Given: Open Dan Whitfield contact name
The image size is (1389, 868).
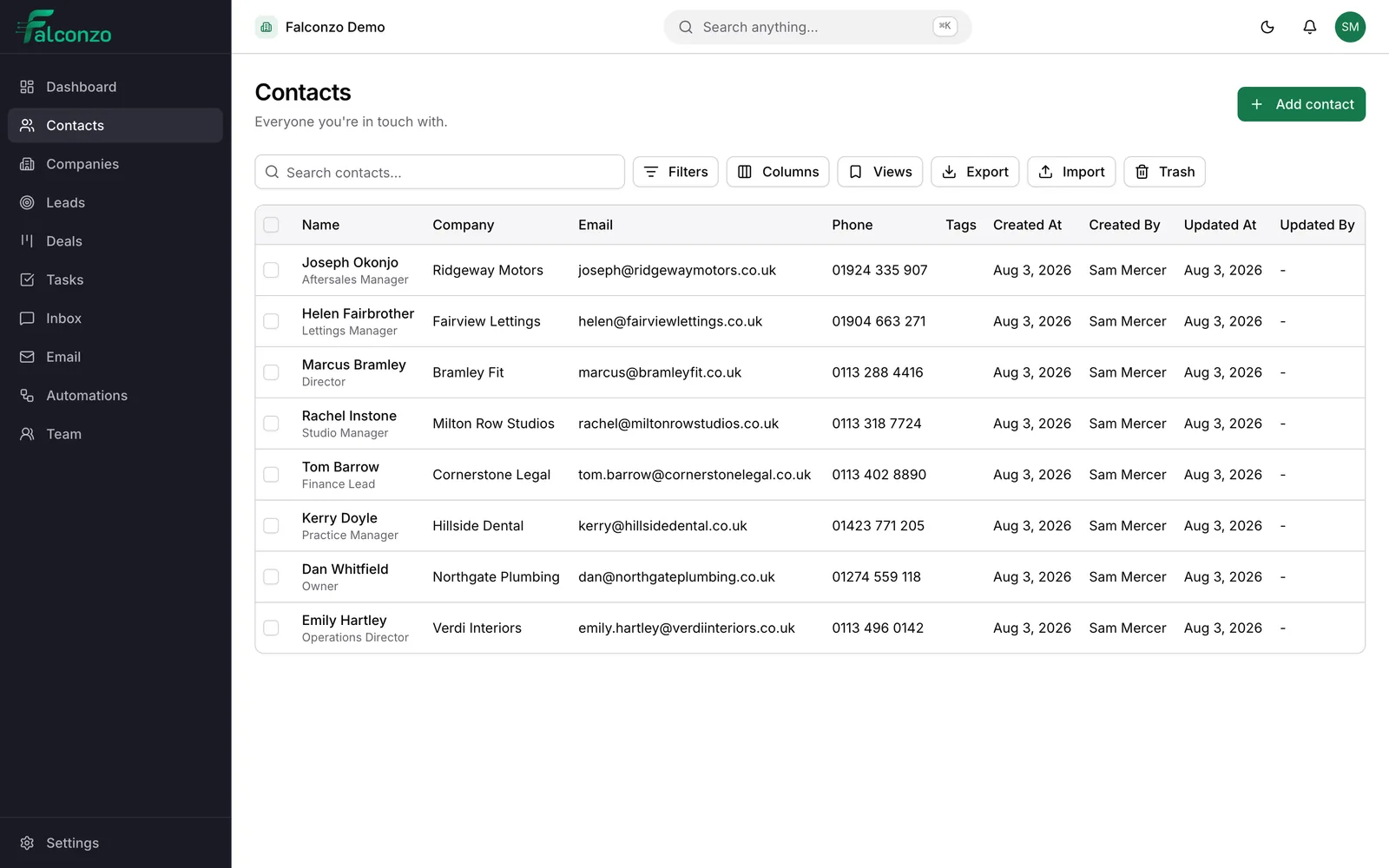Looking at the screenshot, I should tap(345, 569).
